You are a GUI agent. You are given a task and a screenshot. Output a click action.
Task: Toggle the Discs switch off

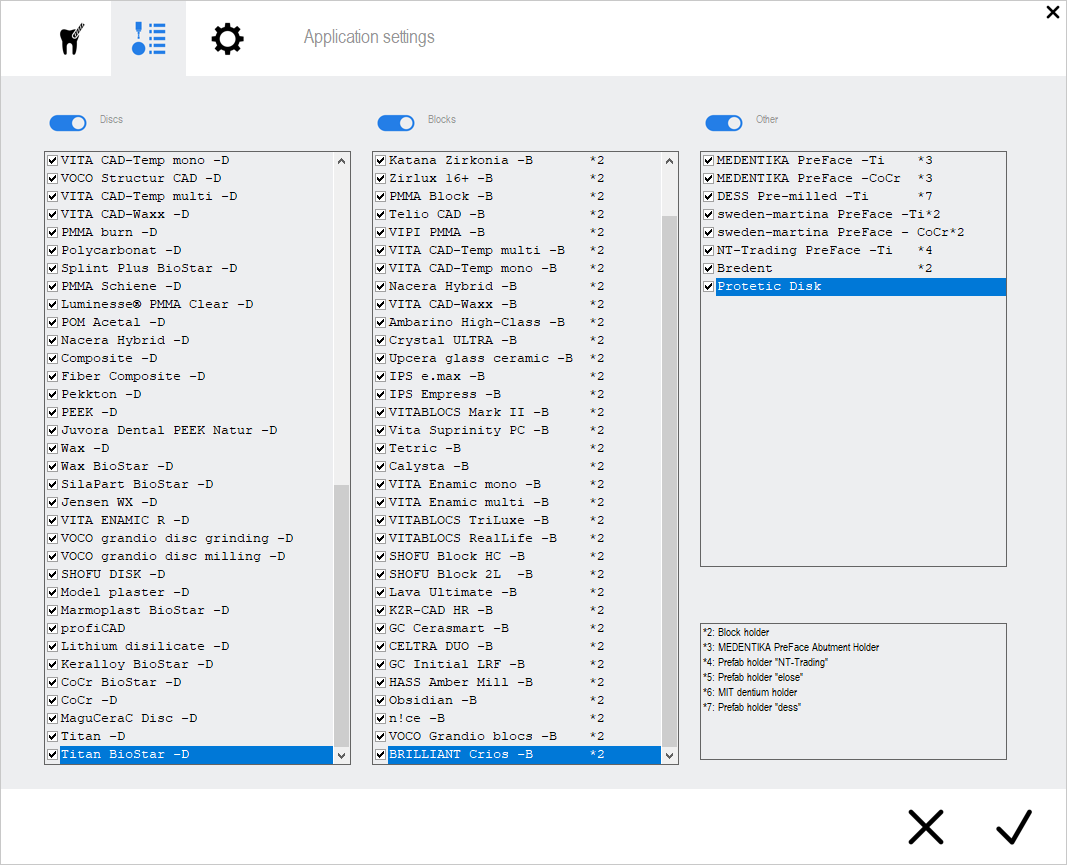point(68,123)
